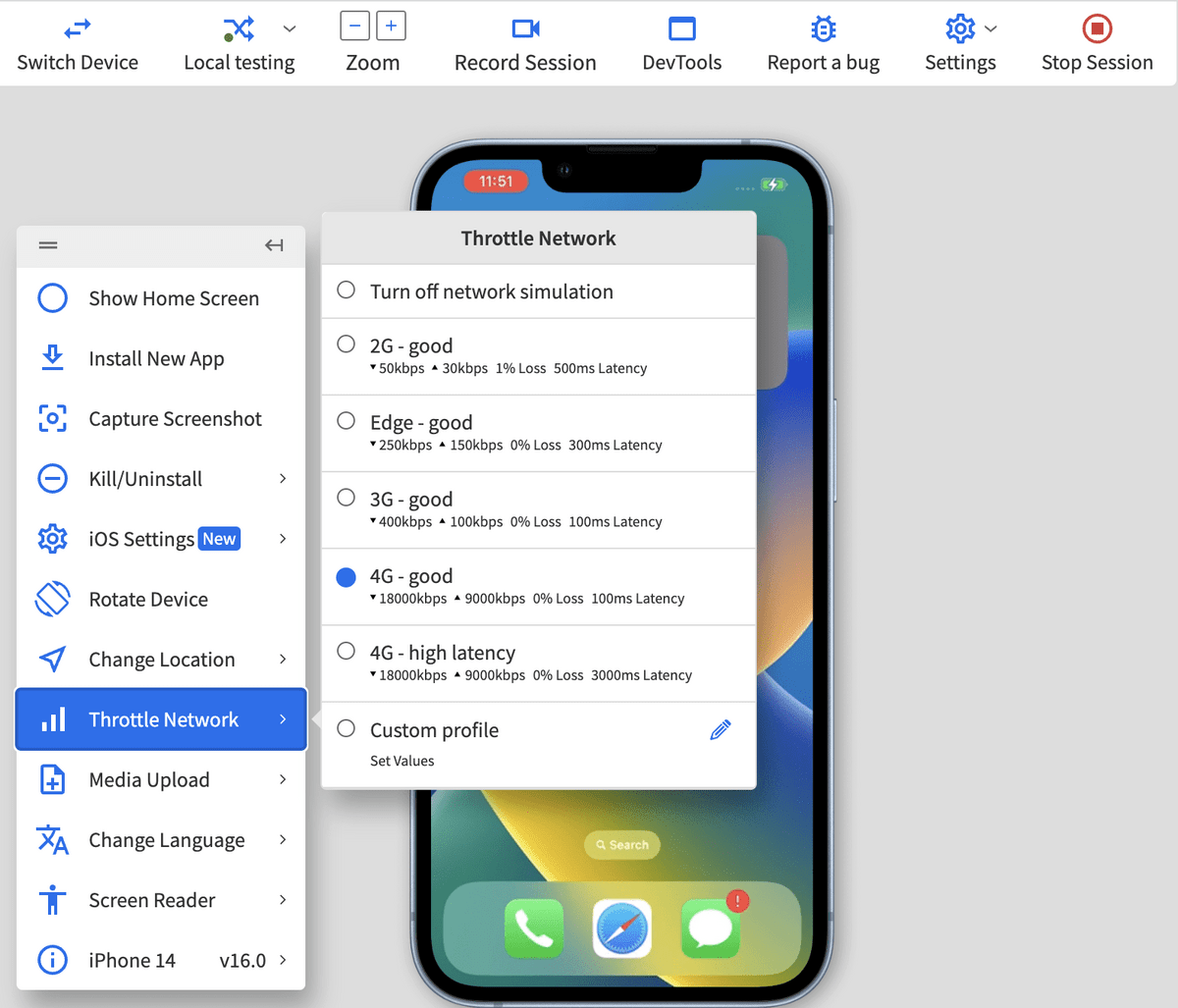Viewport: 1178px width, 1008px height.
Task: Open DevTools window icon
Action: (x=682, y=28)
